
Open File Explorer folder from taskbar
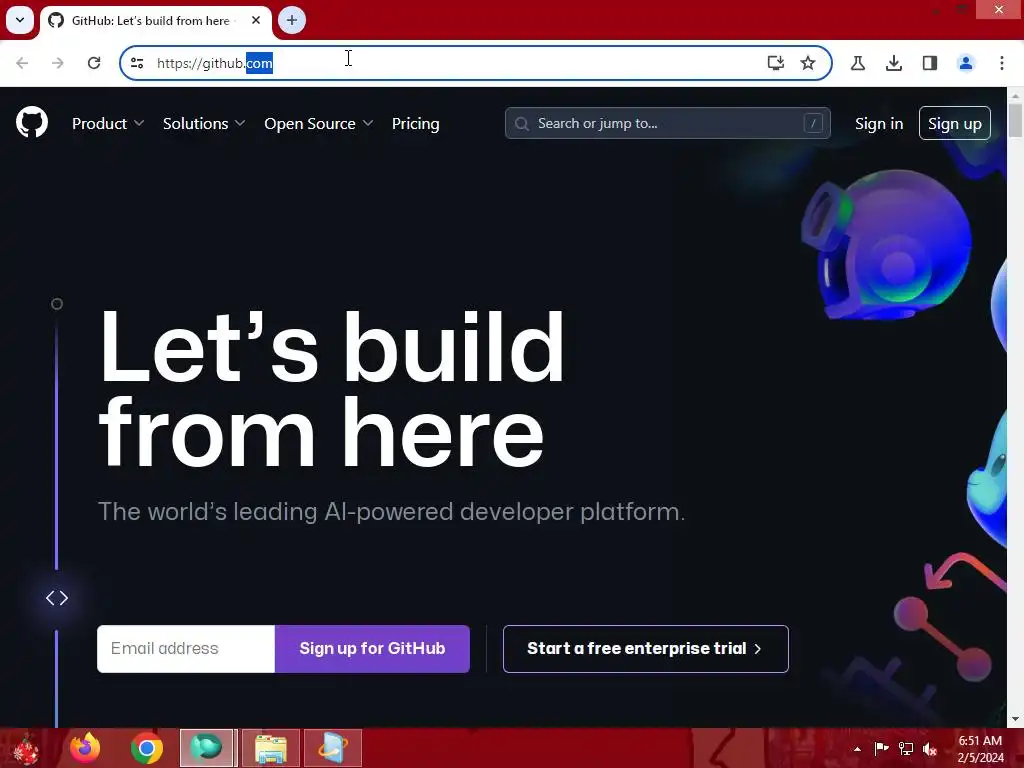click(271, 748)
